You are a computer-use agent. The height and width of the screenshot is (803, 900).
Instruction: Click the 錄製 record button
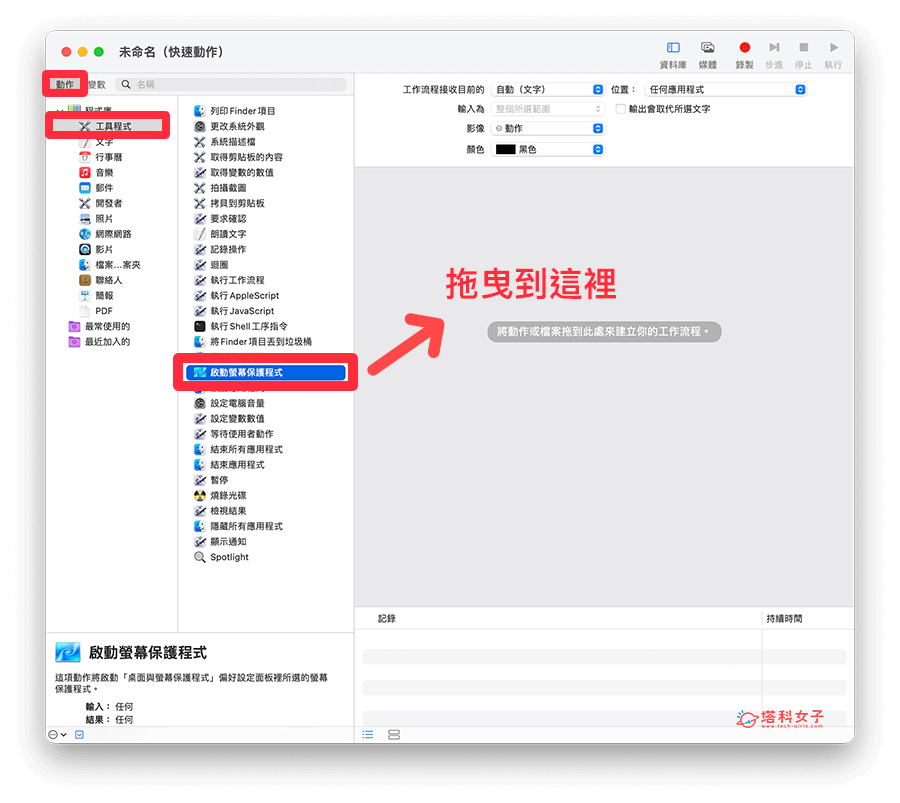[x=744, y=46]
